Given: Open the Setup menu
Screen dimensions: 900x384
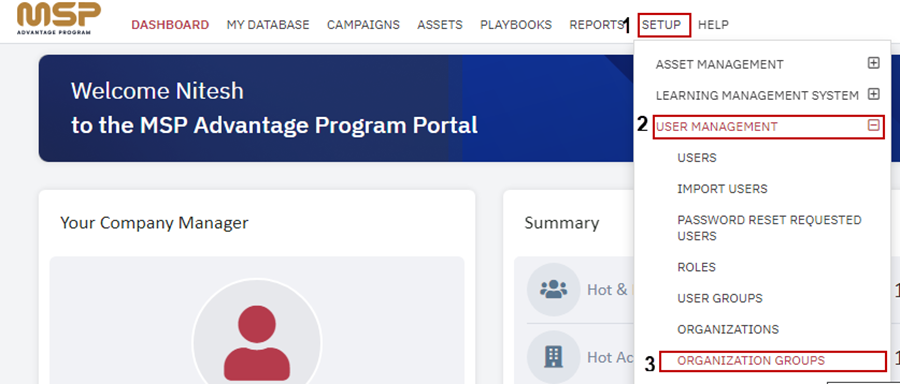Looking at the screenshot, I should tap(661, 25).
